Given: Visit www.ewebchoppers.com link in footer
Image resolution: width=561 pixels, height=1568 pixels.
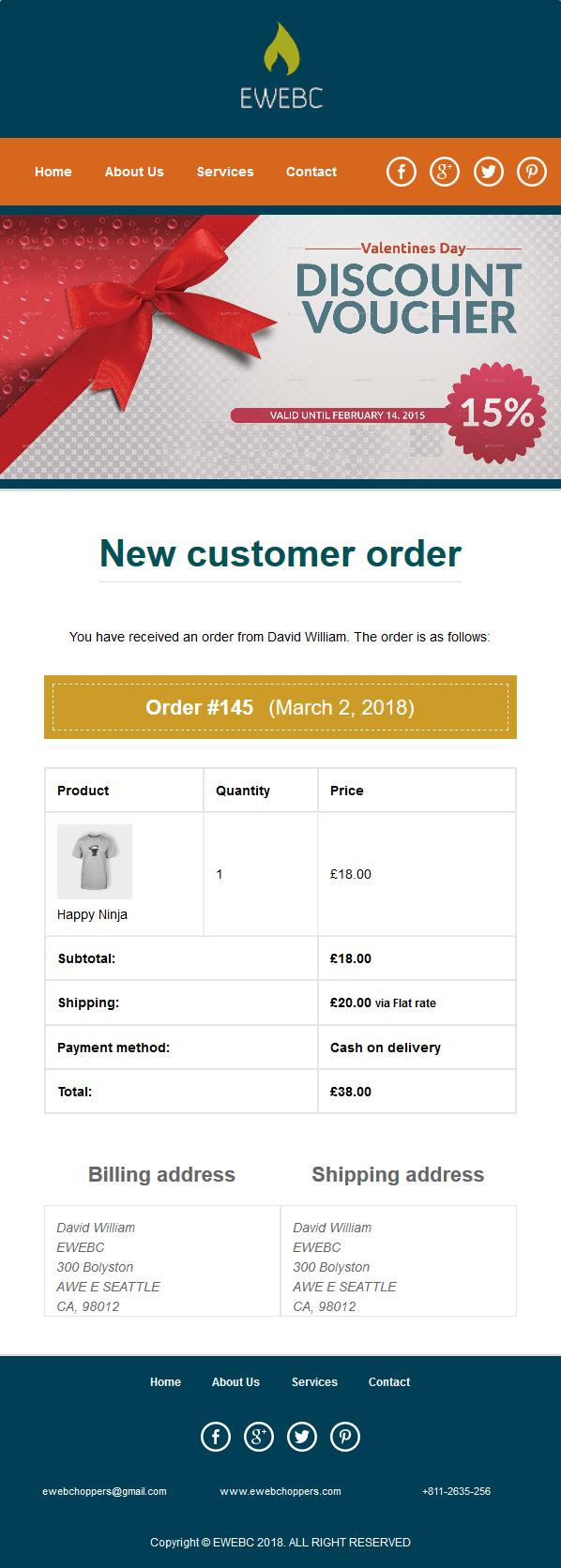Looking at the screenshot, I should [280, 1491].
